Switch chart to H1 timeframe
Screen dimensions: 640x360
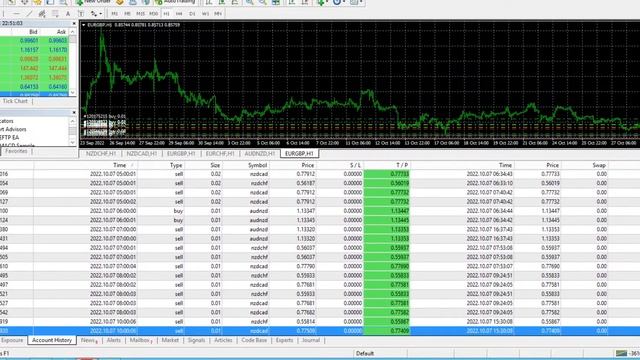166,14
